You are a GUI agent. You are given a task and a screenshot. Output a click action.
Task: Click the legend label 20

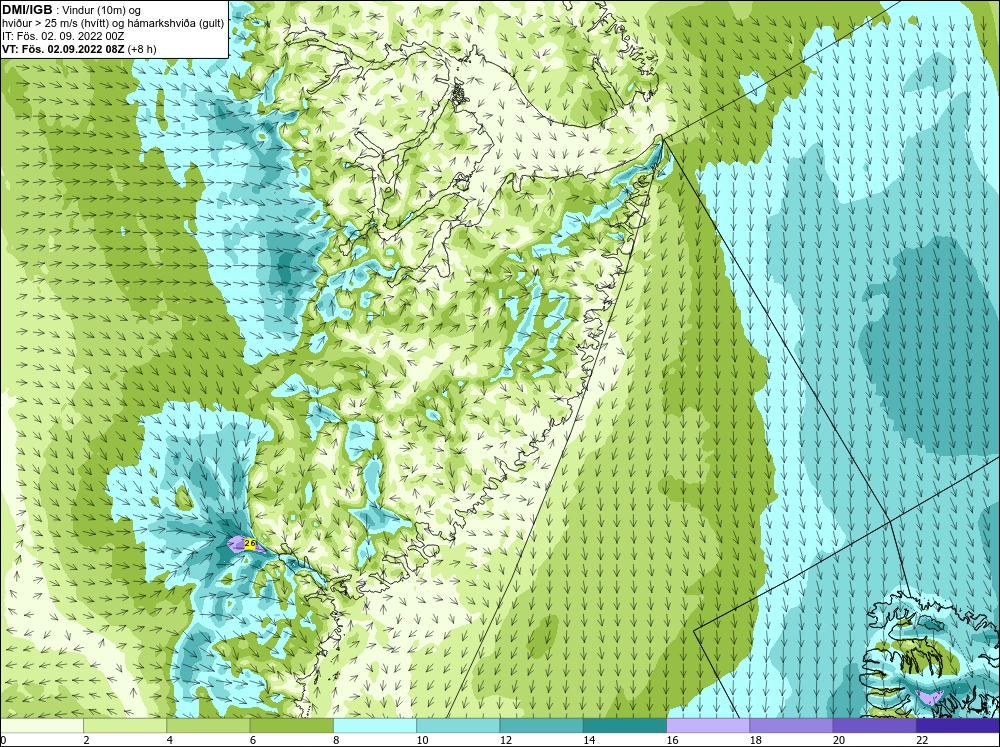click(839, 740)
